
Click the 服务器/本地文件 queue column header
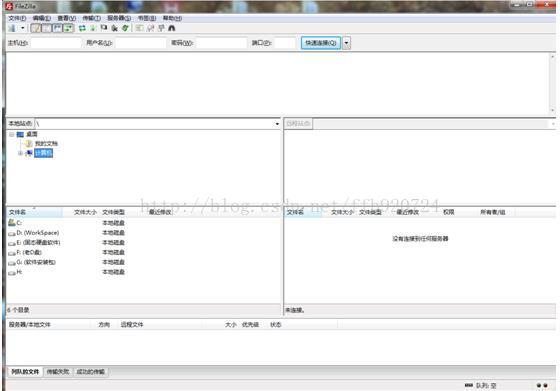click(x=30, y=325)
